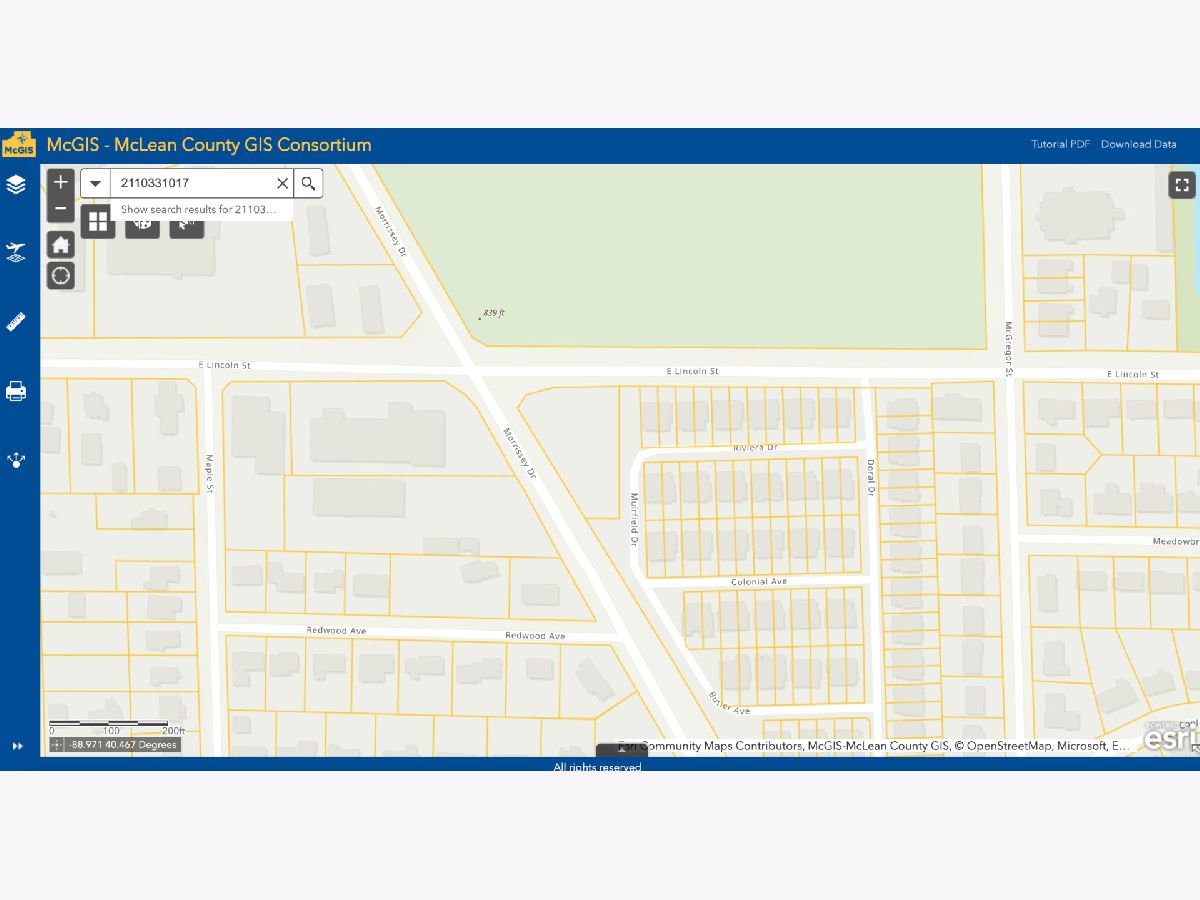Open the basemap gallery grid button
The image size is (1200, 900).
pos(98,221)
